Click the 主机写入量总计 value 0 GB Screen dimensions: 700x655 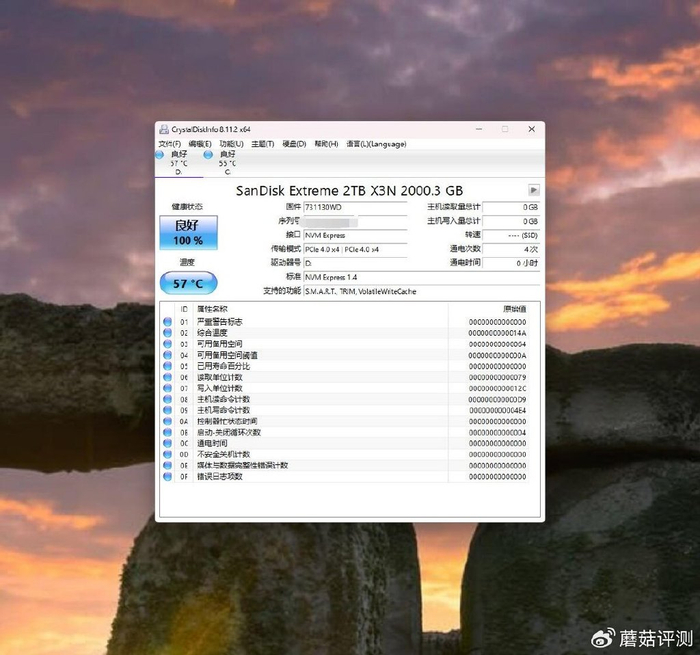click(x=511, y=221)
